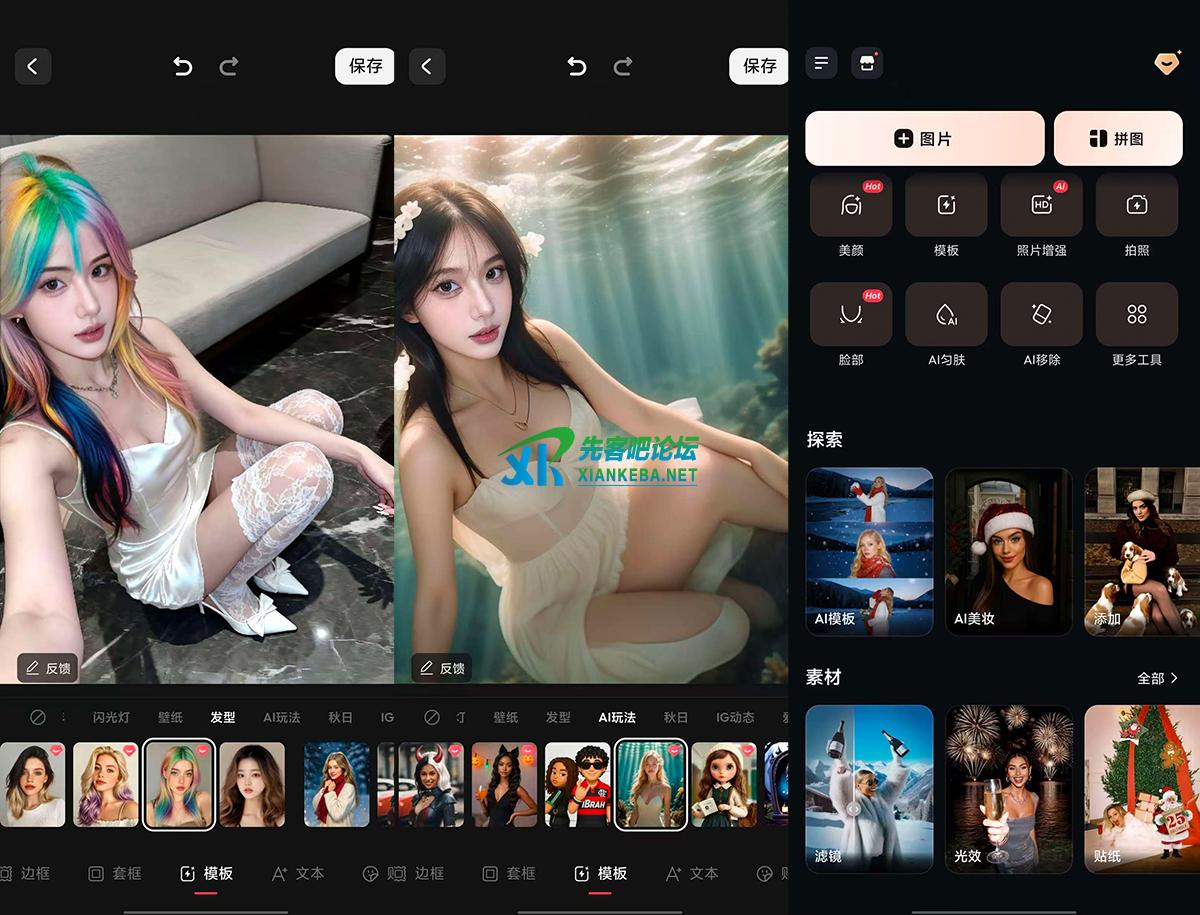Go back using left editor back arrow
1200x915 pixels.
click(33, 67)
